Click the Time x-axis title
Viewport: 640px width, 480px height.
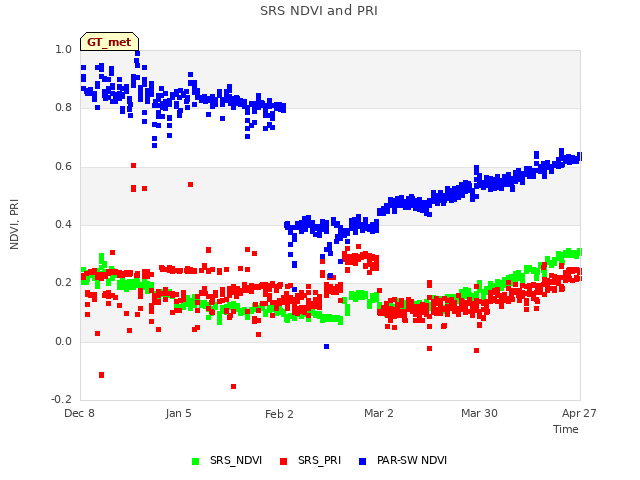[566, 429]
